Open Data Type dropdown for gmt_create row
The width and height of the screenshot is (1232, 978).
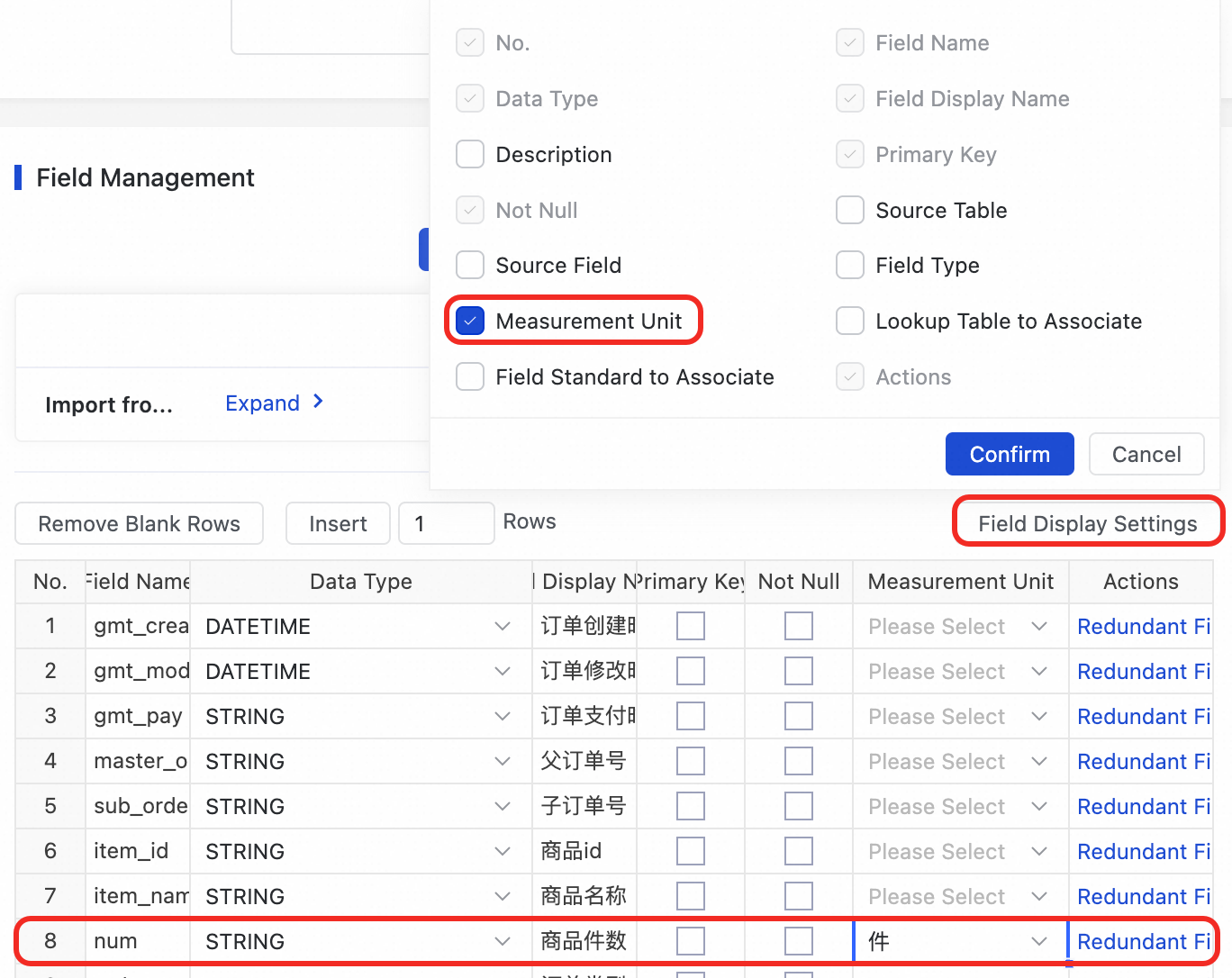click(x=360, y=626)
